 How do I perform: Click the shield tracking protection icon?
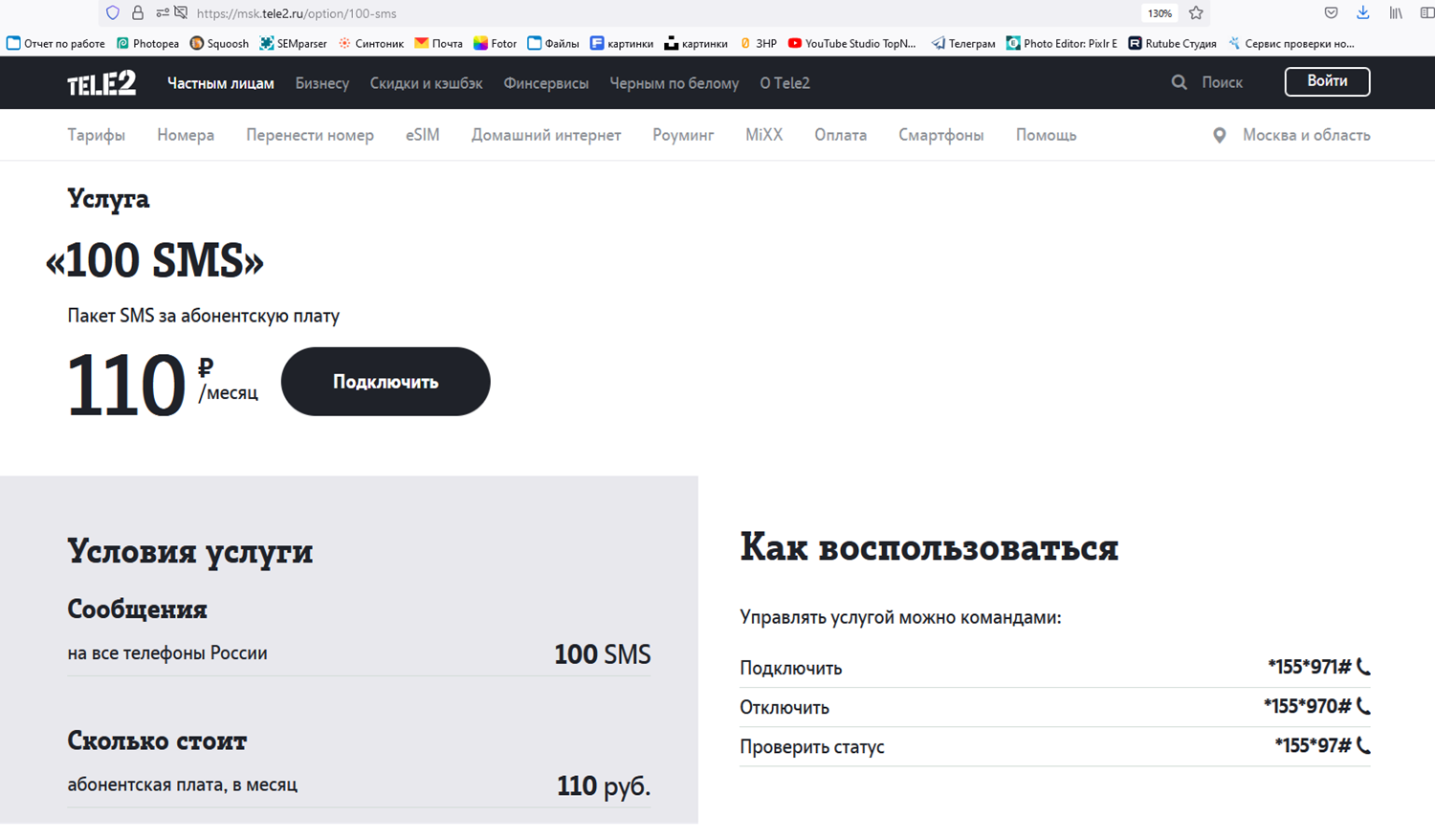113,13
